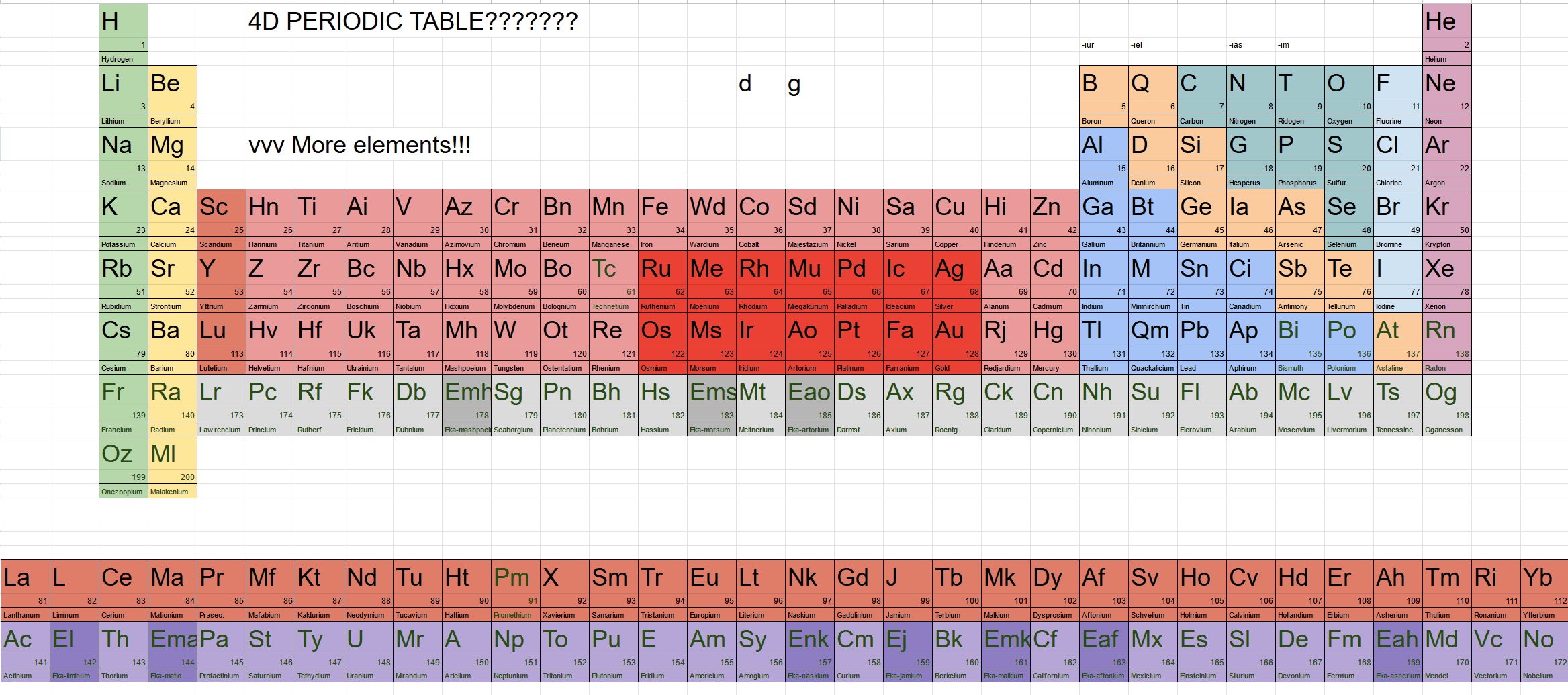This screenshot has width=1568, height=695.
Task: Click the "Hollandium" name cell
Action: coord(1300,615)
